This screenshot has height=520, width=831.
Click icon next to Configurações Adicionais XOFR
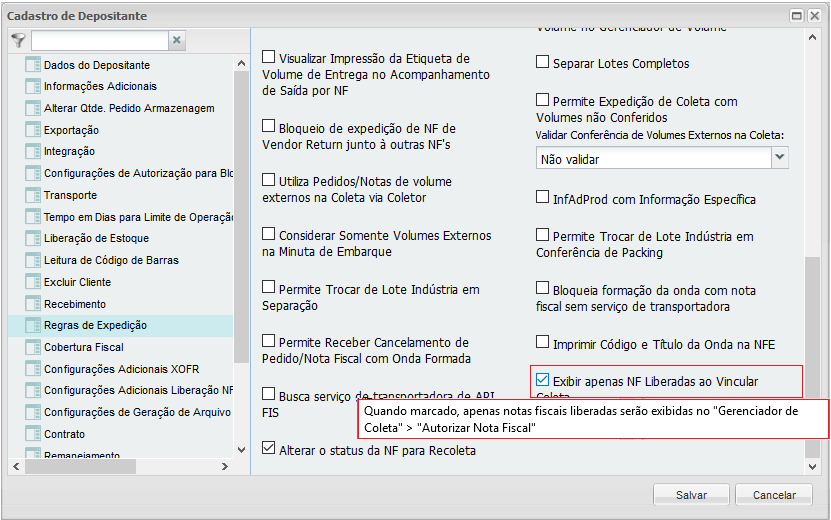[x=33, y=369]
